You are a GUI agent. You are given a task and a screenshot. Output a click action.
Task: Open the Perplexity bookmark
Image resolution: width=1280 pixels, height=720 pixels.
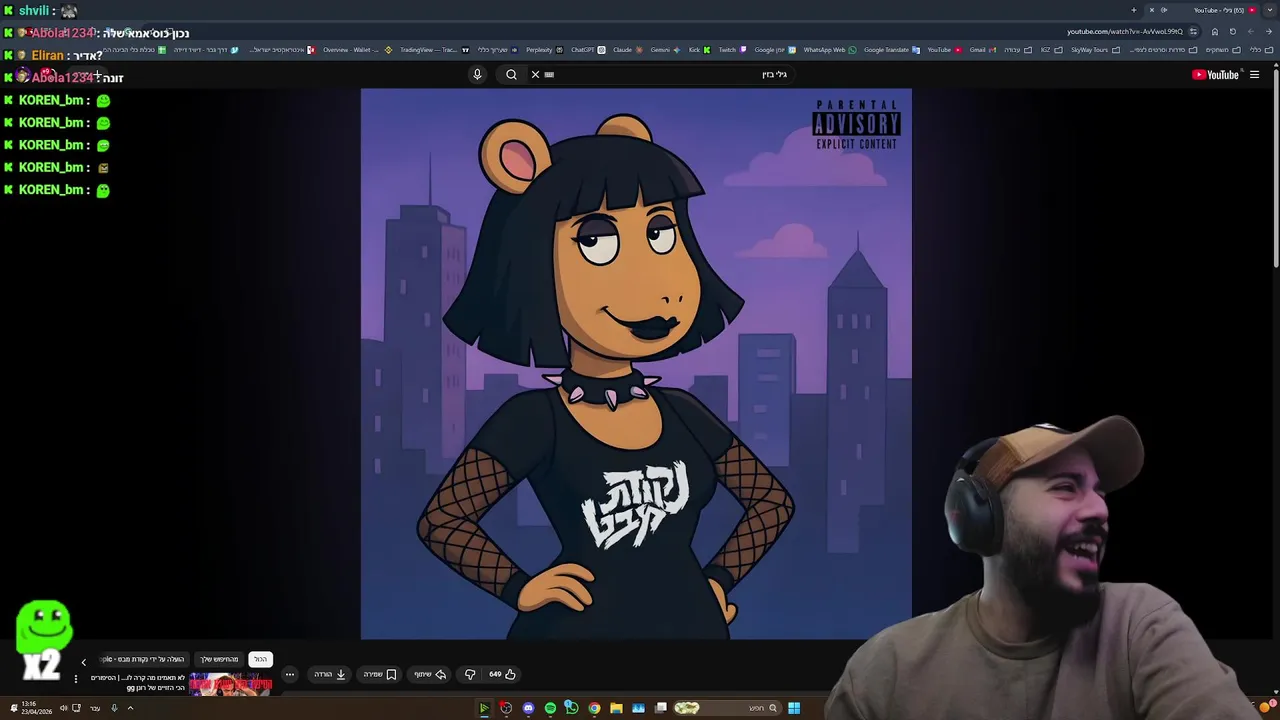coord(543,50)
